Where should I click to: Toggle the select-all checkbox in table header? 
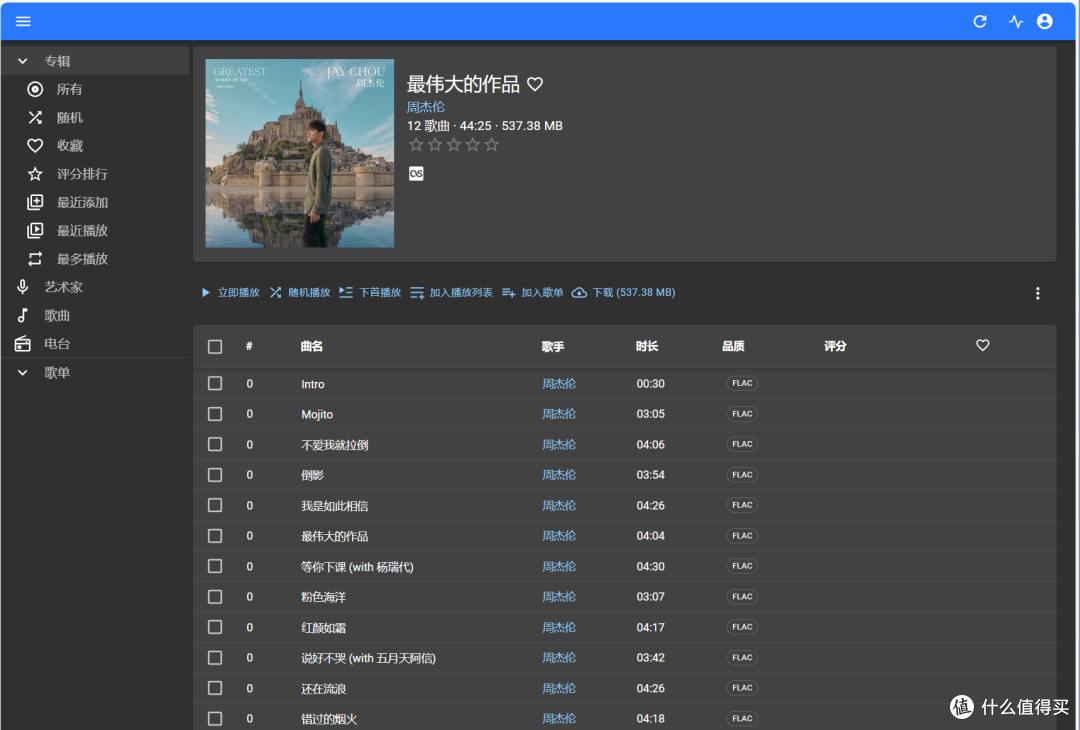tap(215, 346)
